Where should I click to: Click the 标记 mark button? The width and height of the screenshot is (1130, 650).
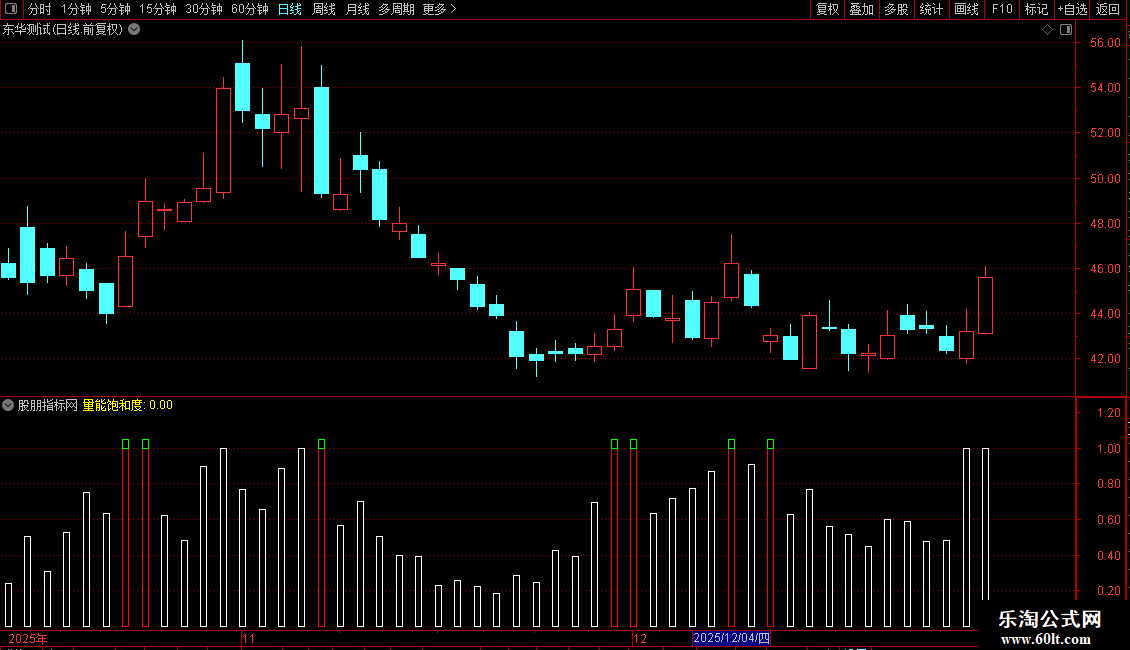[1036, 9]
